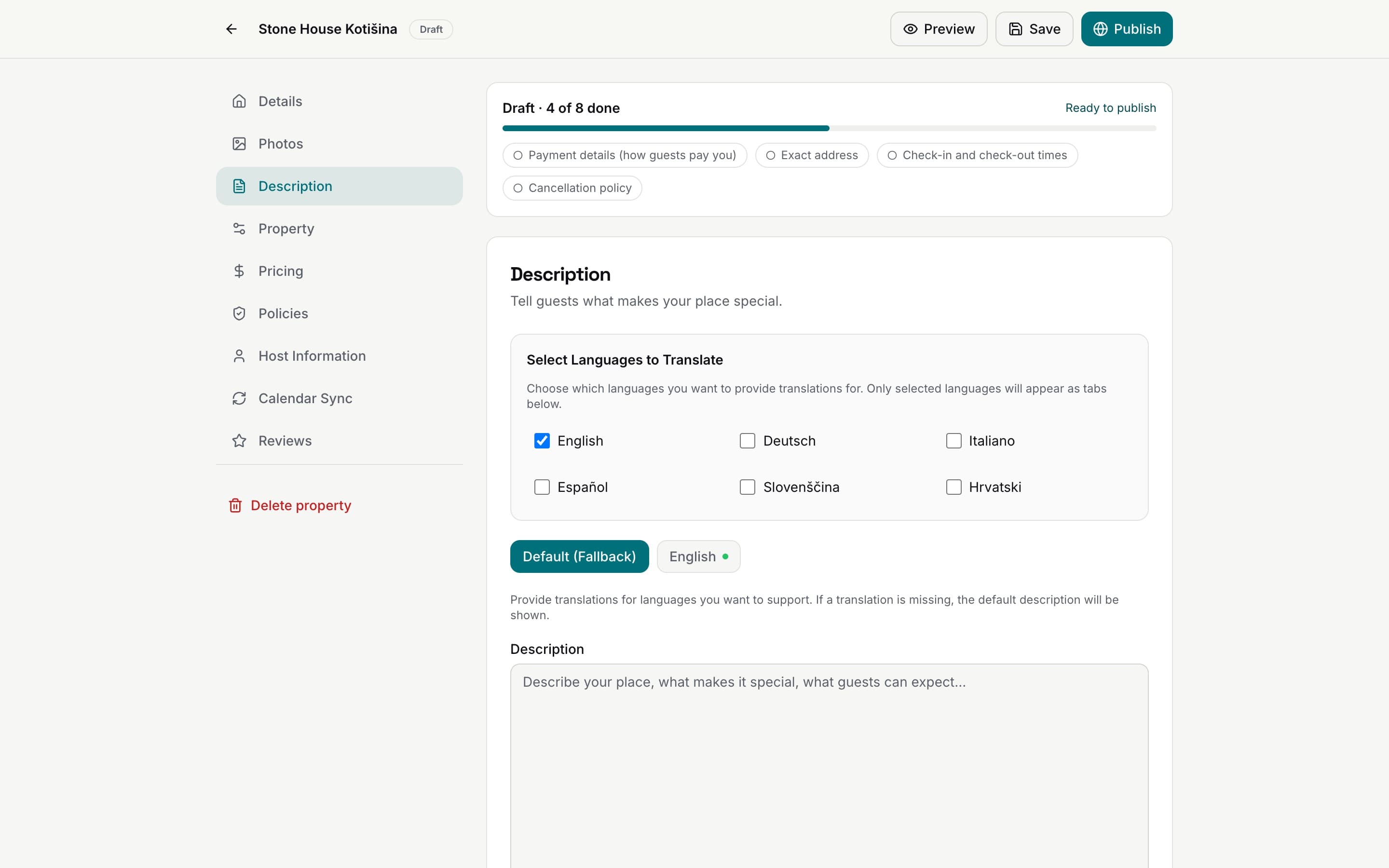
Task: Click the Exact address chip
Action: coord(812,155)
